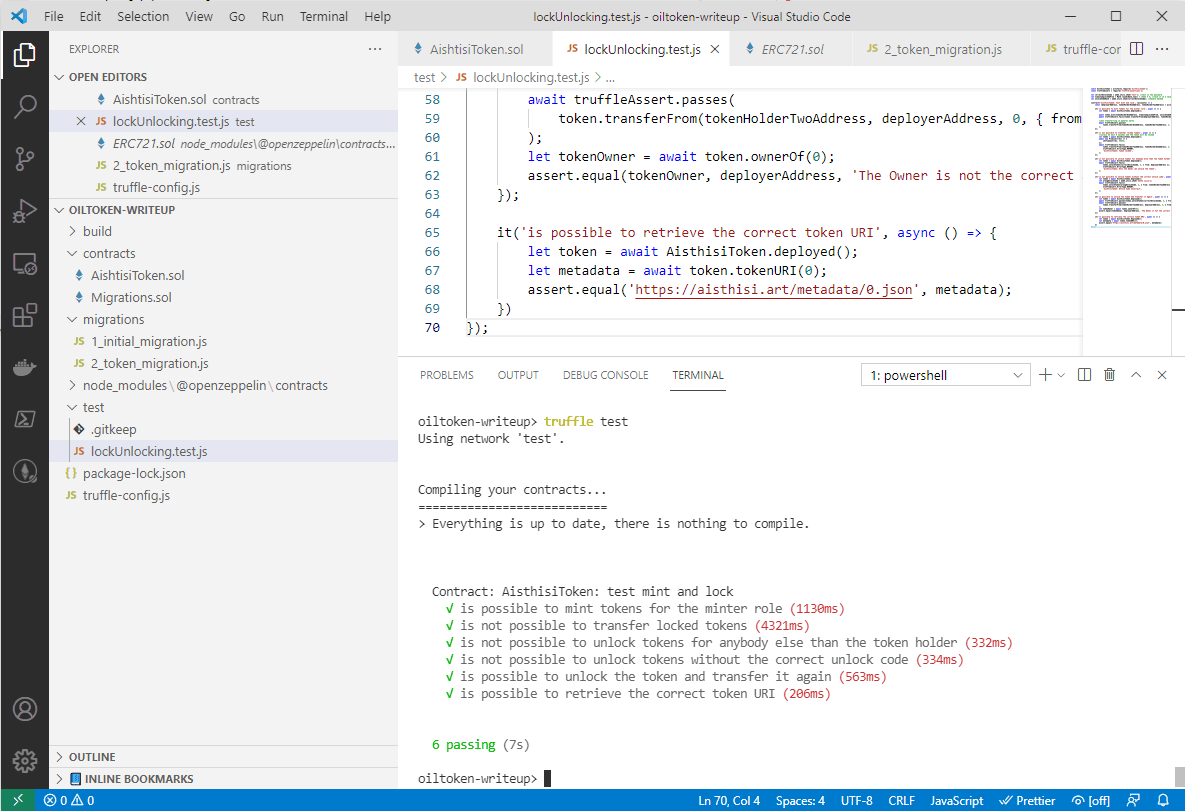Close lockUnlocking.test.js in Open Editors list
This screenshot has height=811, width=1185.
[x=81, y=122]
